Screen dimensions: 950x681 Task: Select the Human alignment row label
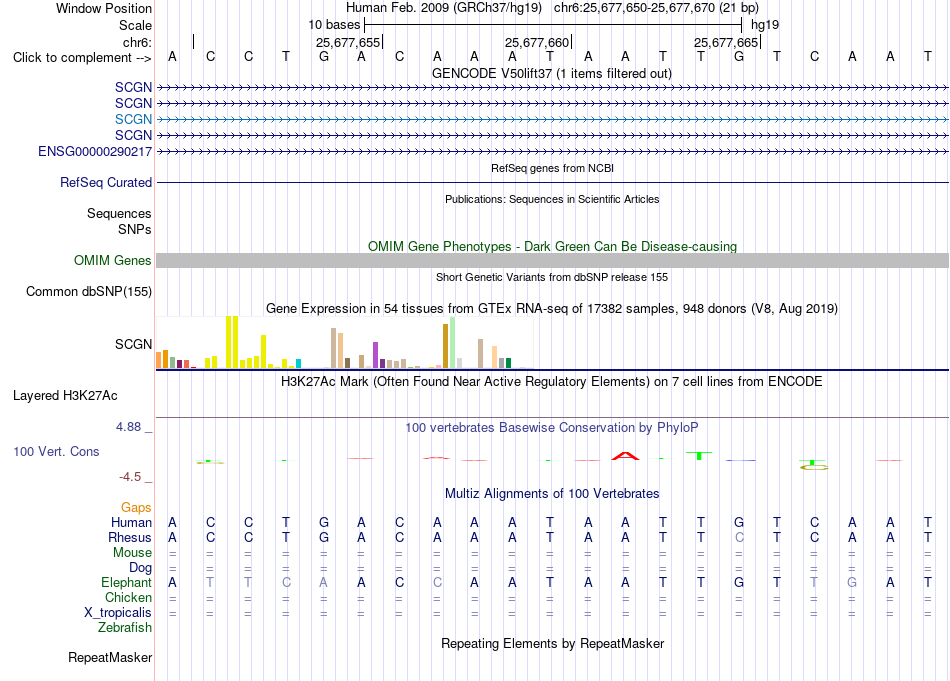131,522
